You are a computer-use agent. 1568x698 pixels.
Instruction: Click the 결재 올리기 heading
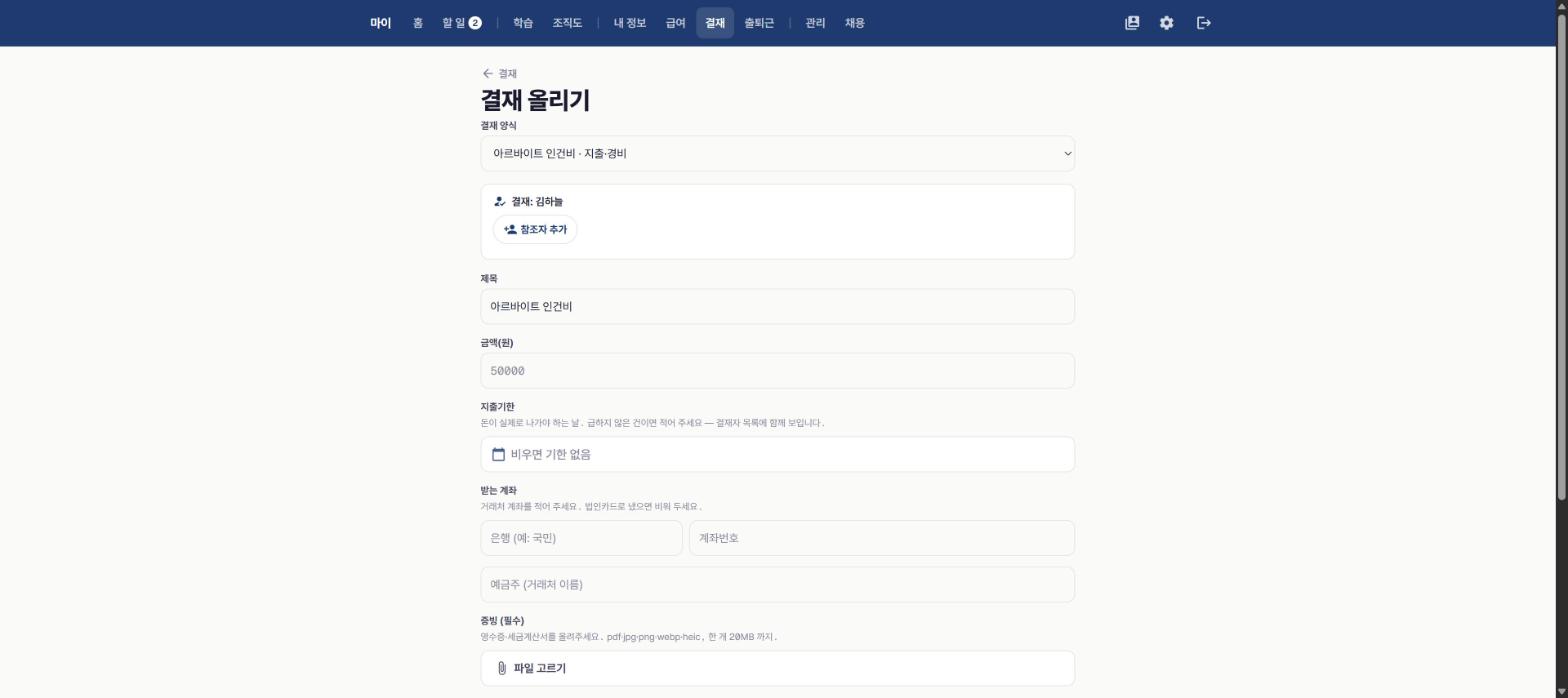coord(535,100)
